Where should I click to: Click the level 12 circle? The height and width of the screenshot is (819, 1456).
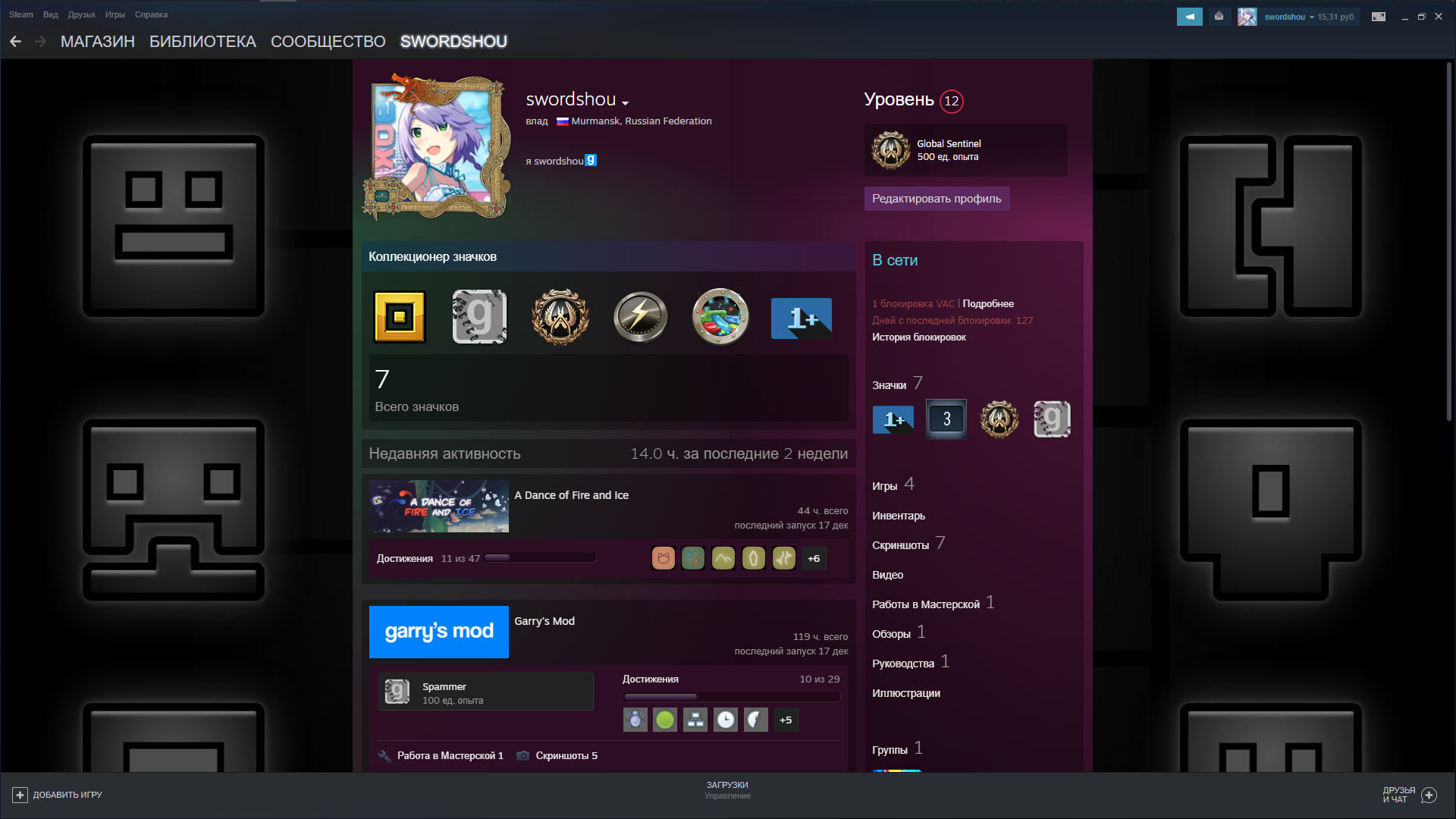click(952, 101)
